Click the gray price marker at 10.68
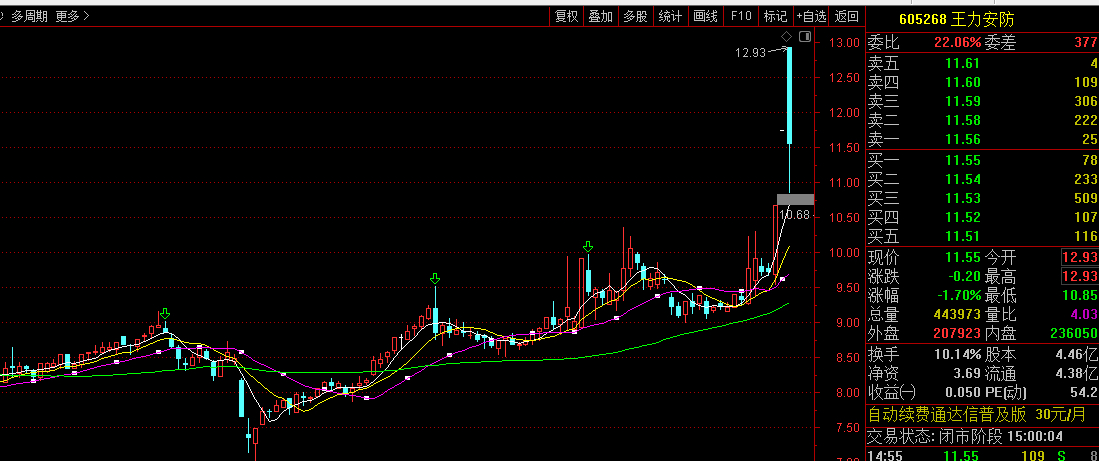The width and height of the screenshot is (1099, 461). [x=795, y=199]
